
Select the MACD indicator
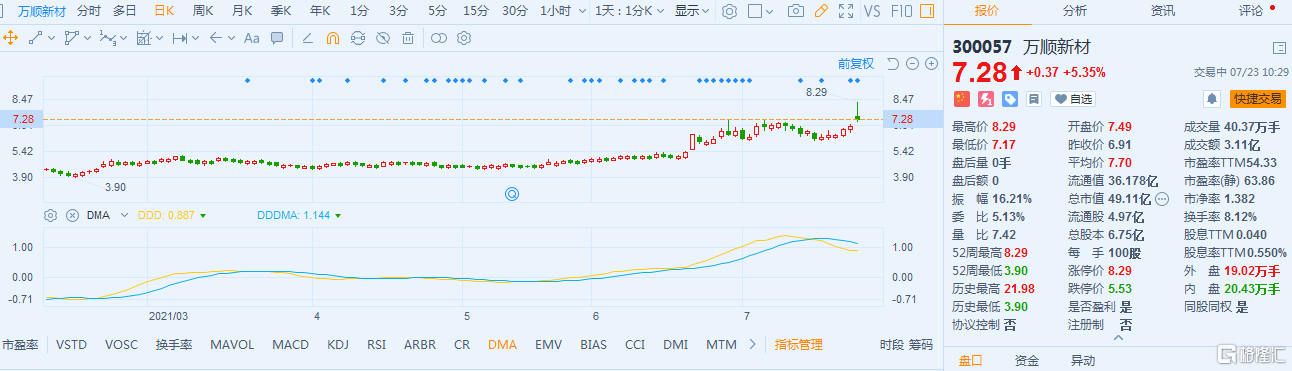click(290, 344)
